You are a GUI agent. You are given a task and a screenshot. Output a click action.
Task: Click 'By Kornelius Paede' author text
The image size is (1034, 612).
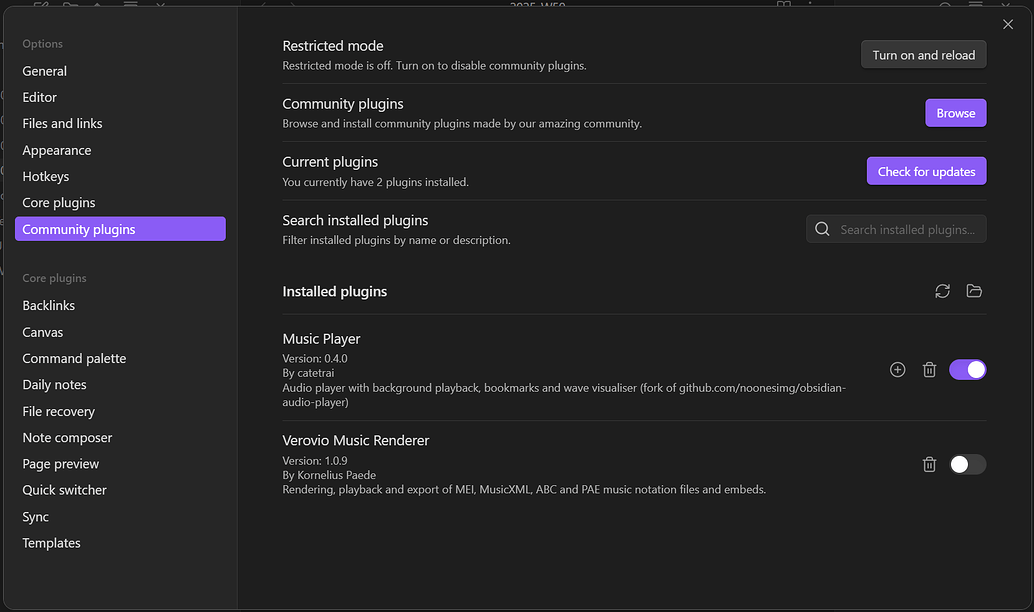[x=329, y=475]
